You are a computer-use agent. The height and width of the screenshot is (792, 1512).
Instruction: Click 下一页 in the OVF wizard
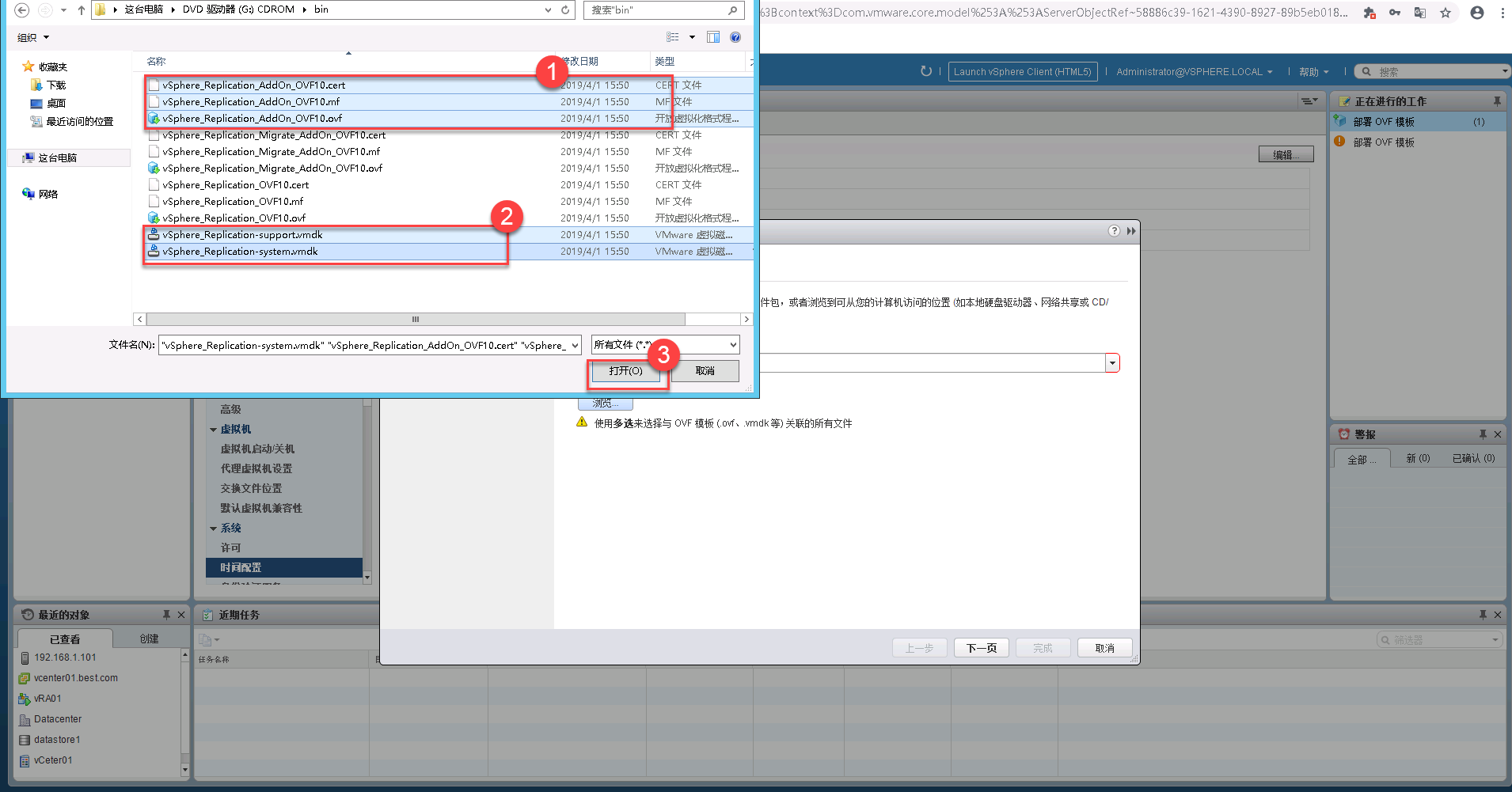tap(982, 648)
